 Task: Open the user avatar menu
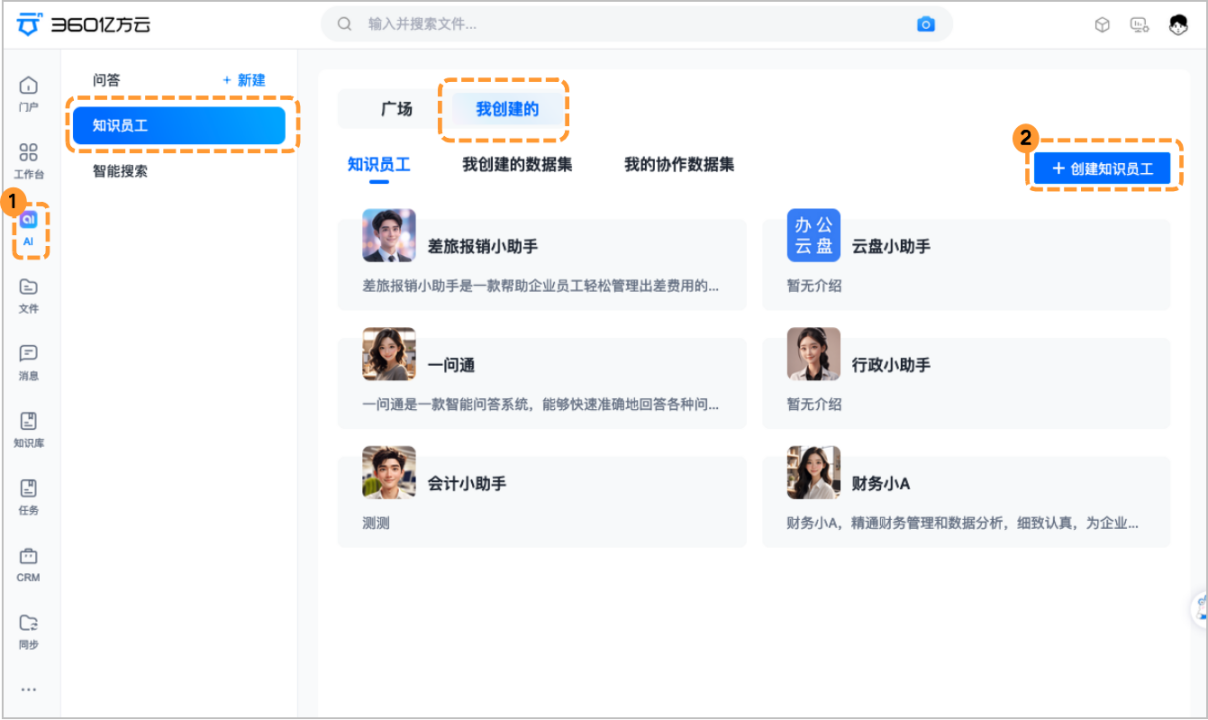[x=1178, y=25]
